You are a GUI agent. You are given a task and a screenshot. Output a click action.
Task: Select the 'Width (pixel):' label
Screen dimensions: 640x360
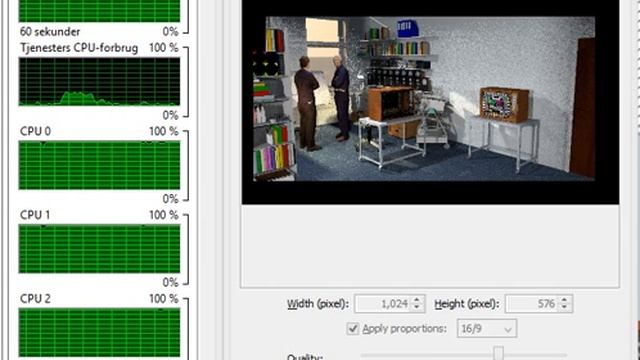pos(318,304)
